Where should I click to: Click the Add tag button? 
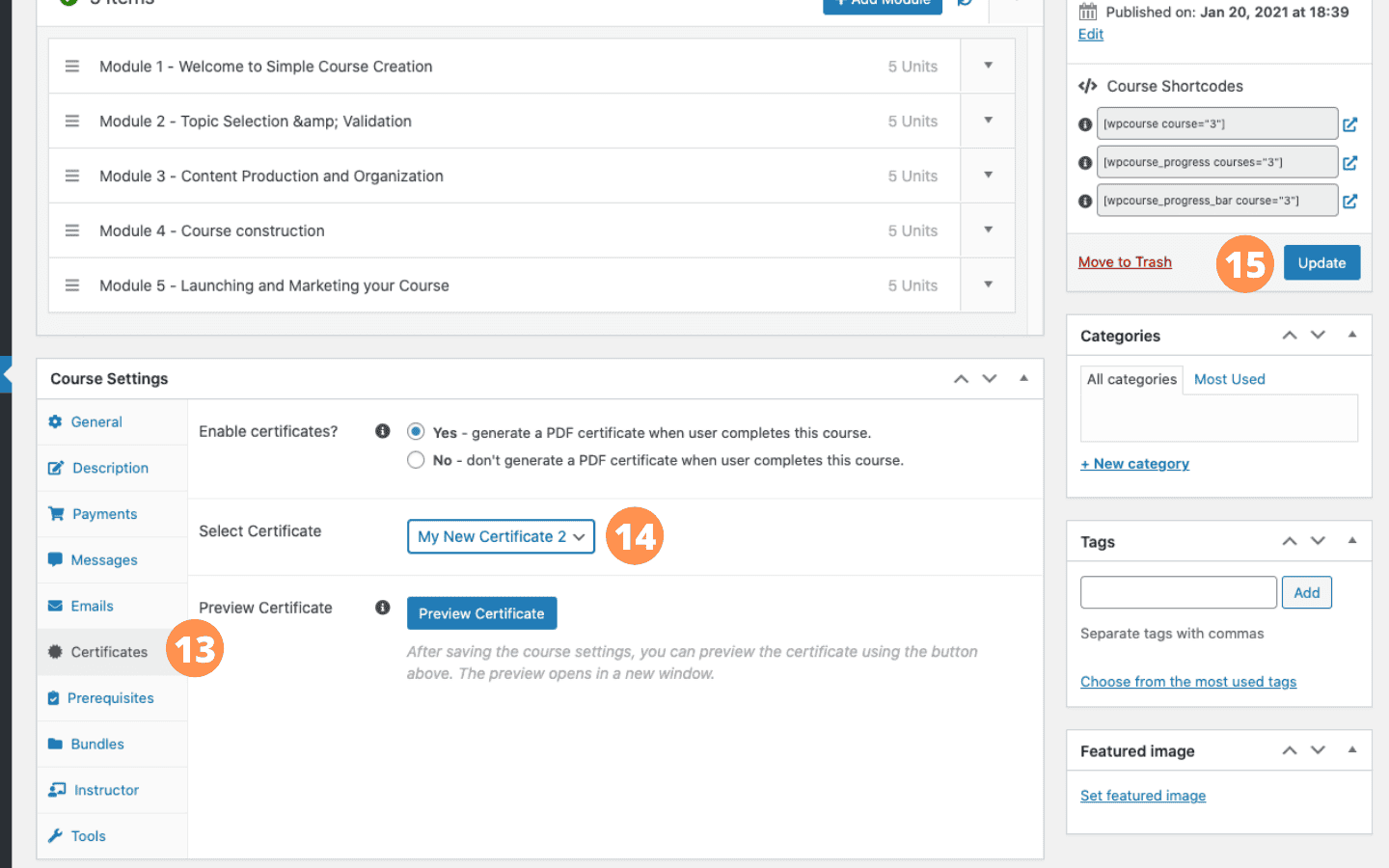pos(1307,592)
